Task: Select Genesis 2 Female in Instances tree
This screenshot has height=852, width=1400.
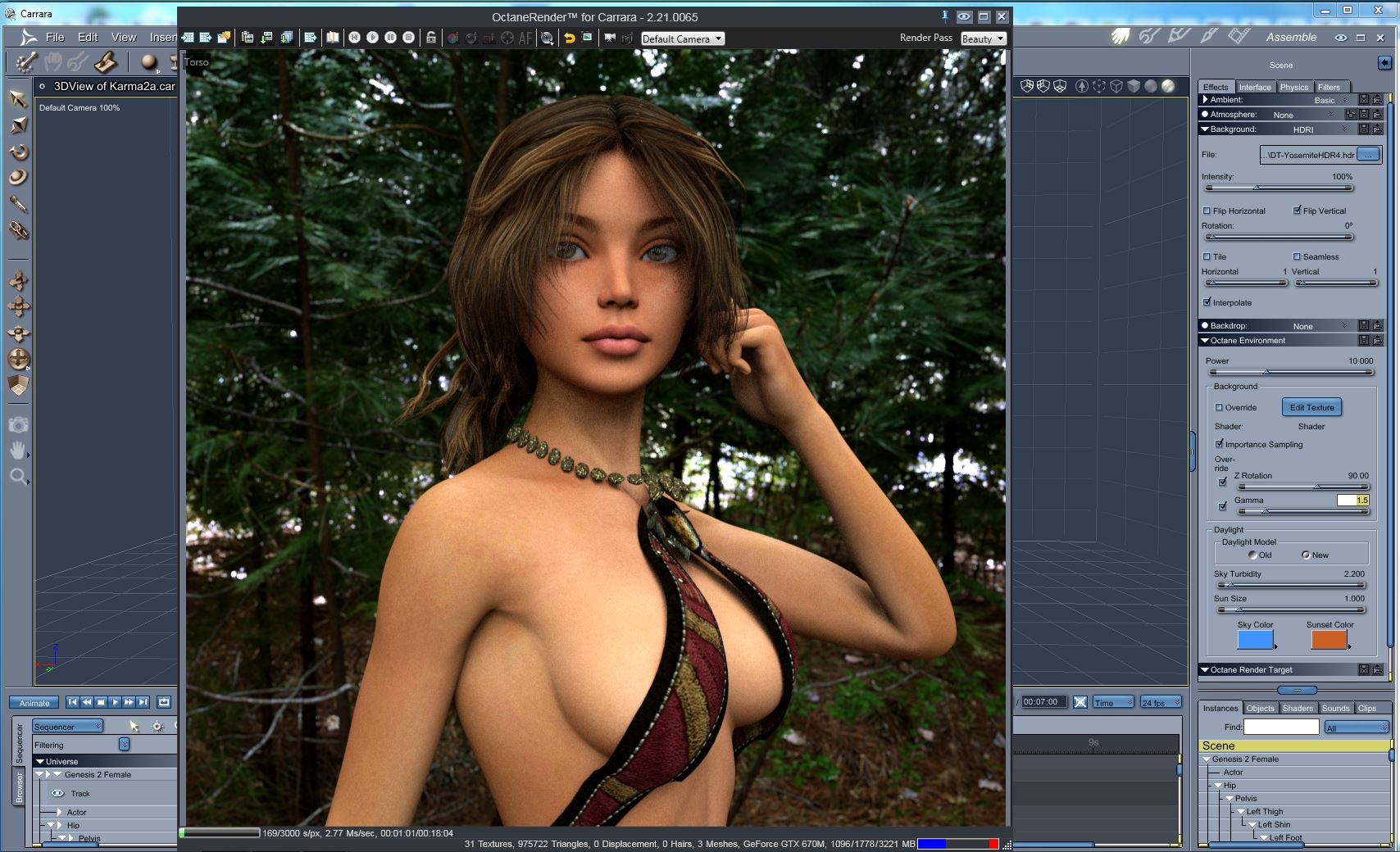Action: [x=1245, y=759]
